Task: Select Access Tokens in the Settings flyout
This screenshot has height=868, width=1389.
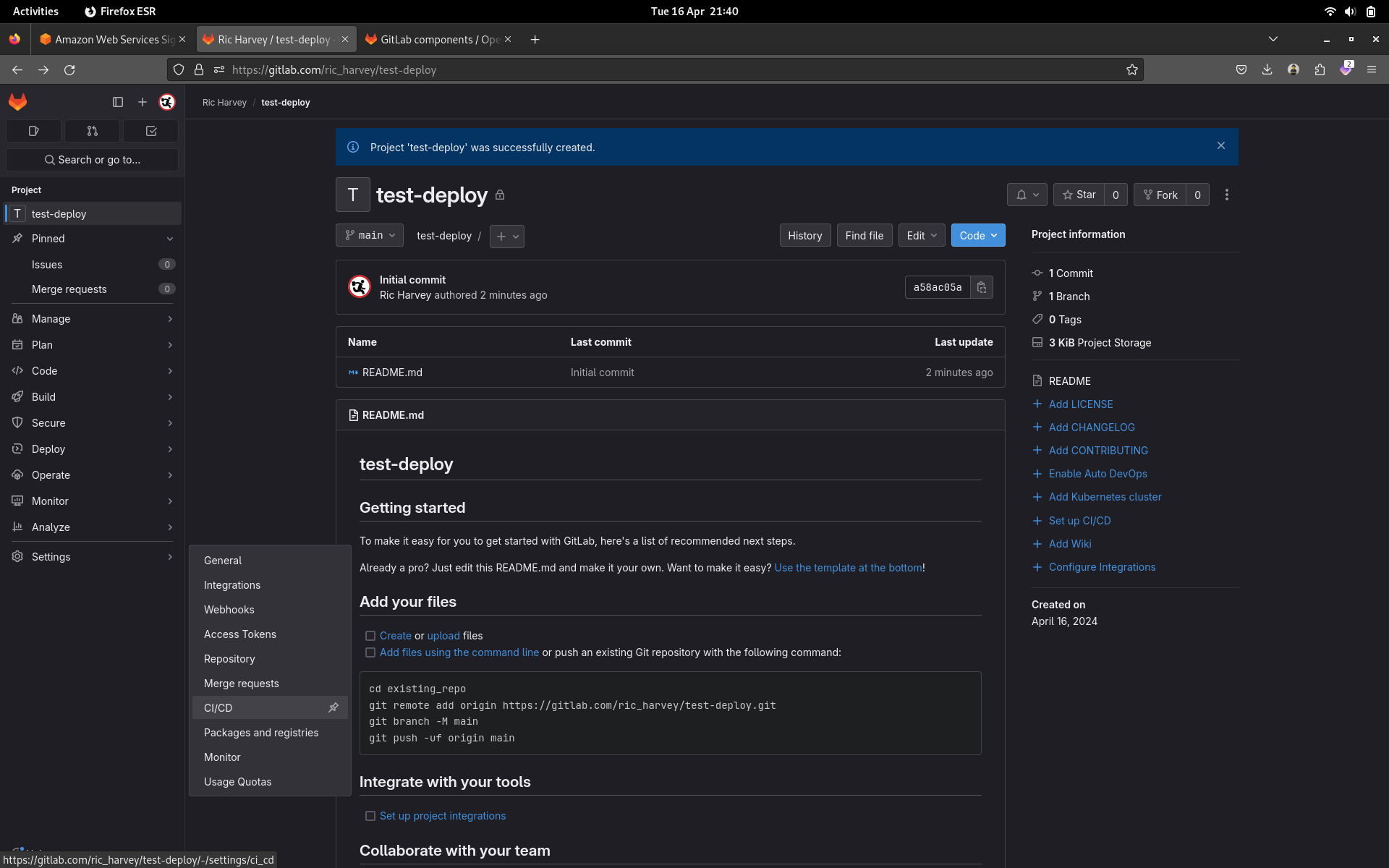Action: pos(270,634)
